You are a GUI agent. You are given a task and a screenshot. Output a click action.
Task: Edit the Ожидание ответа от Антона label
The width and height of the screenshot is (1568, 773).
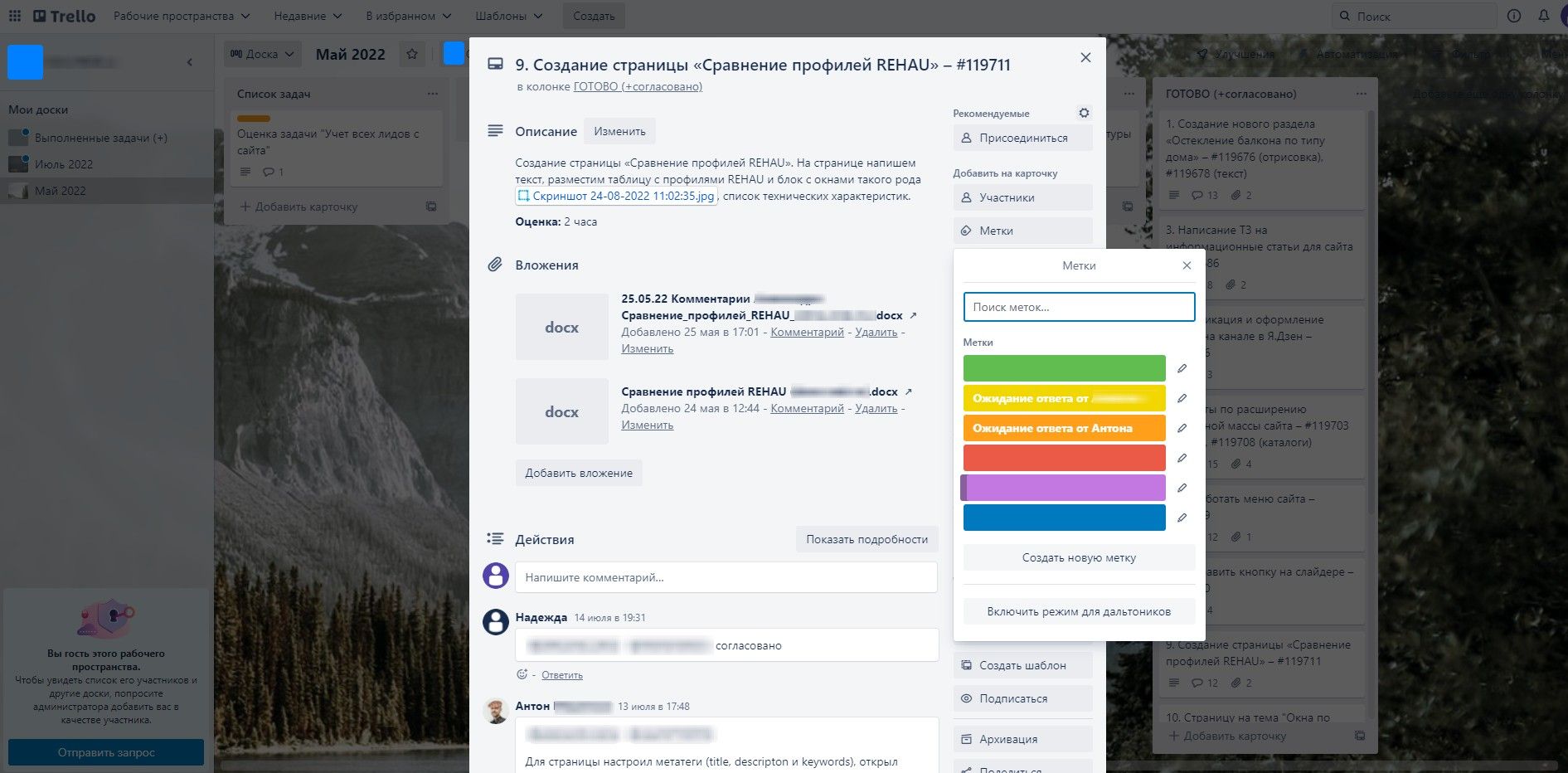pyautogui.click(x=1182, y=428)
